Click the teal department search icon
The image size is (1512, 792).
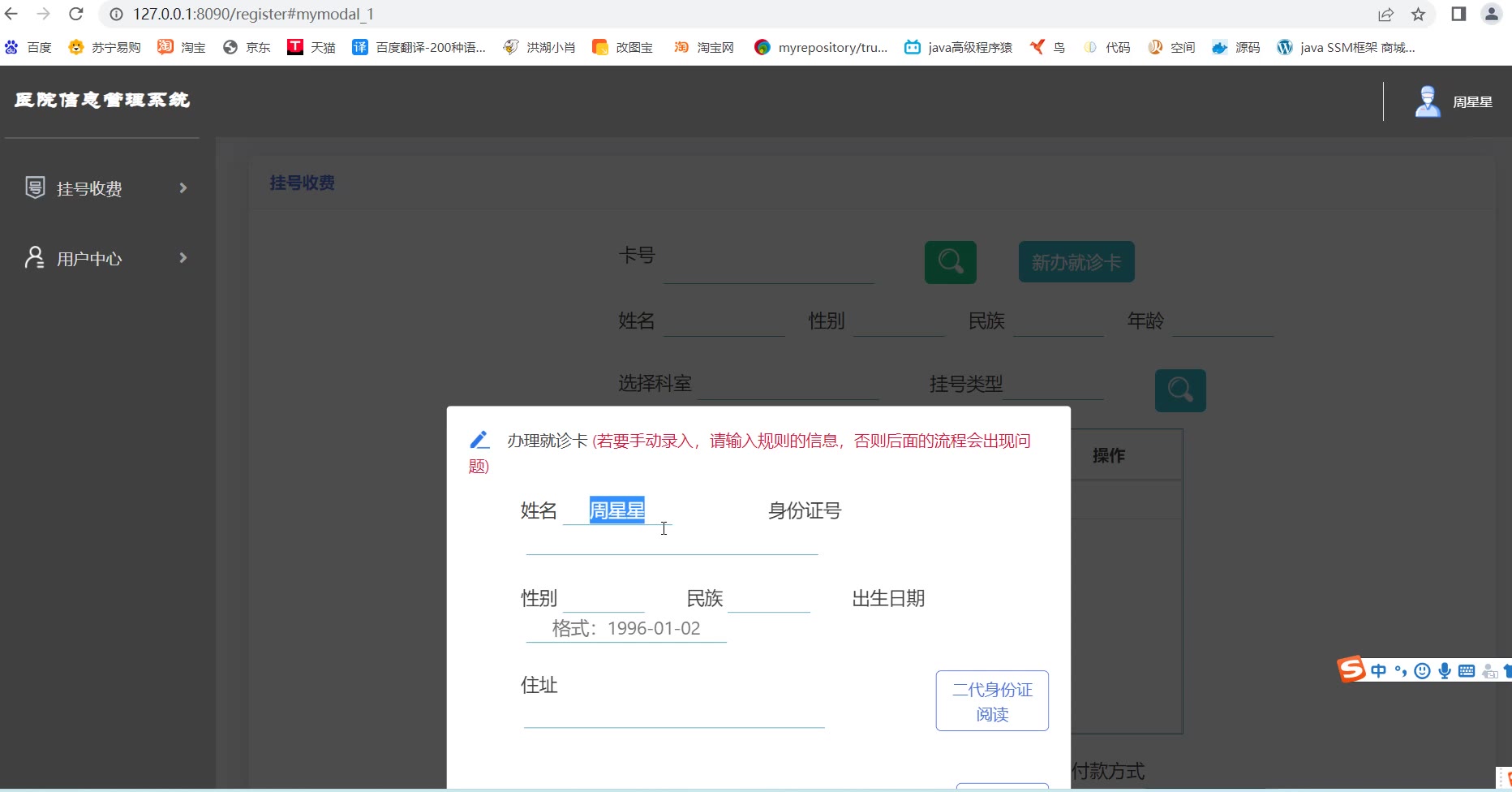coord(1179,390)
